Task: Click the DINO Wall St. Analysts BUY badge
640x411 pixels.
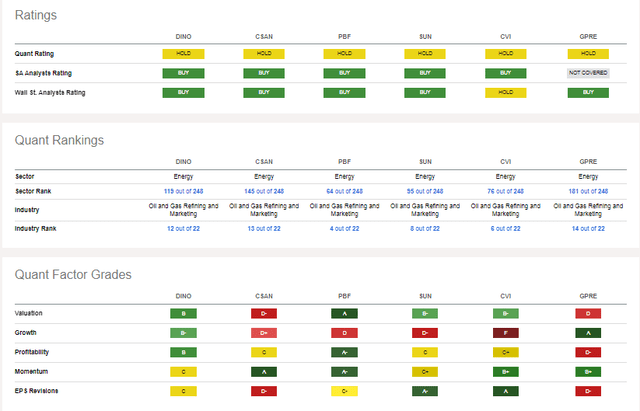Action: tap(183, 93)
